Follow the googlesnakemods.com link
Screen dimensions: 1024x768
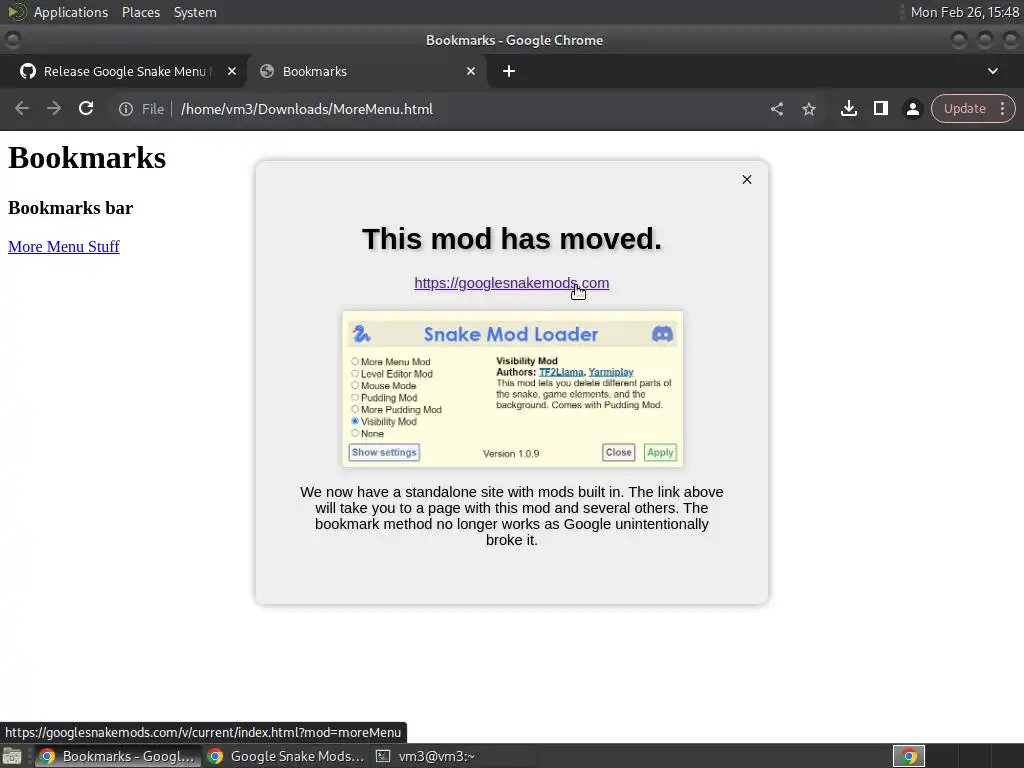click(511, 283)
